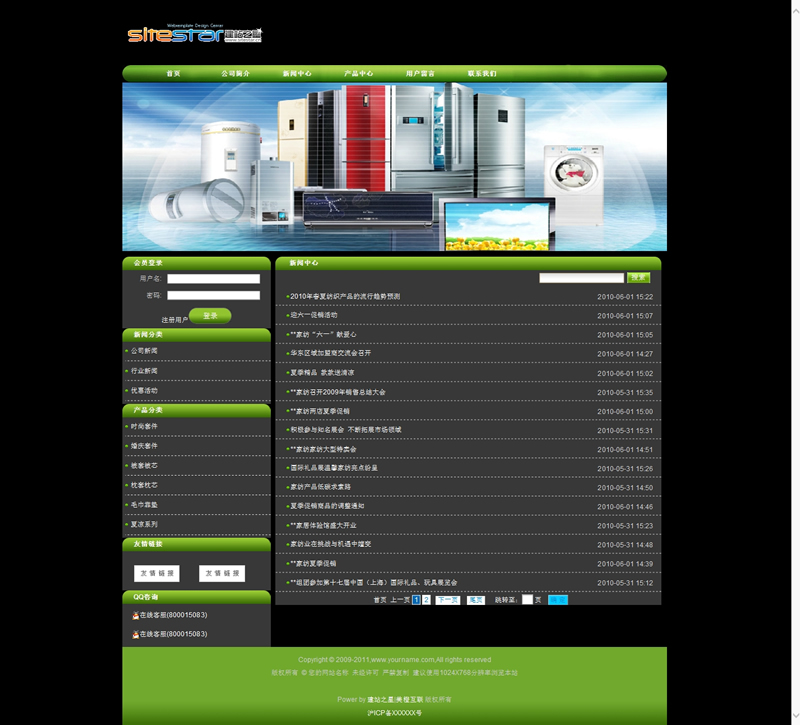Image resolution: width=800 pixels, height=725 pixels.
Task: Open the 迎六一促销活动 news article
Action: point(314,316)
